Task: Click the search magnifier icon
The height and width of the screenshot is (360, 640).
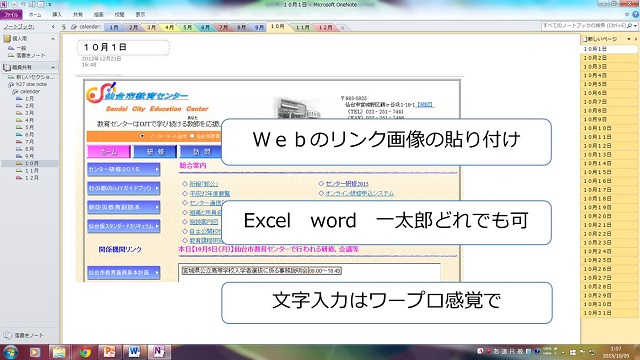Action: coord(629,26)
